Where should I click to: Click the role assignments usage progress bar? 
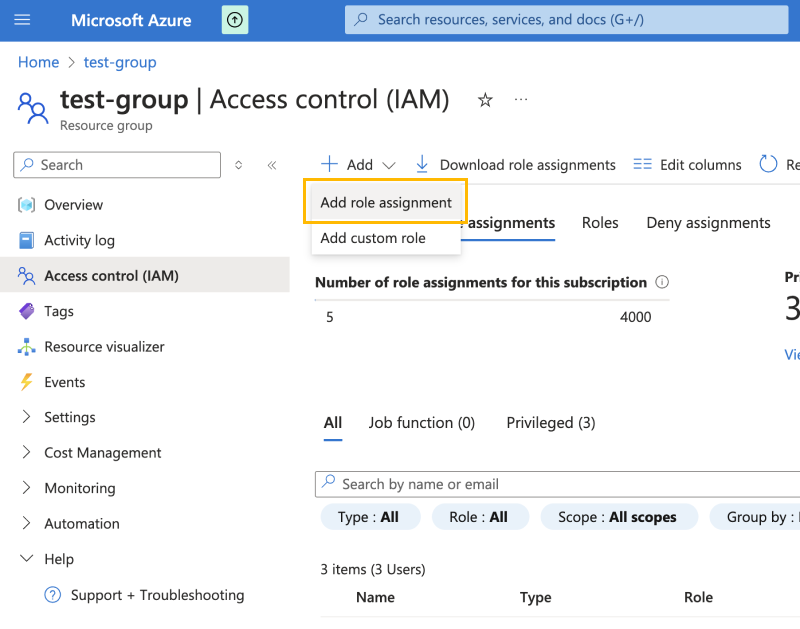(x=492, y=300)
